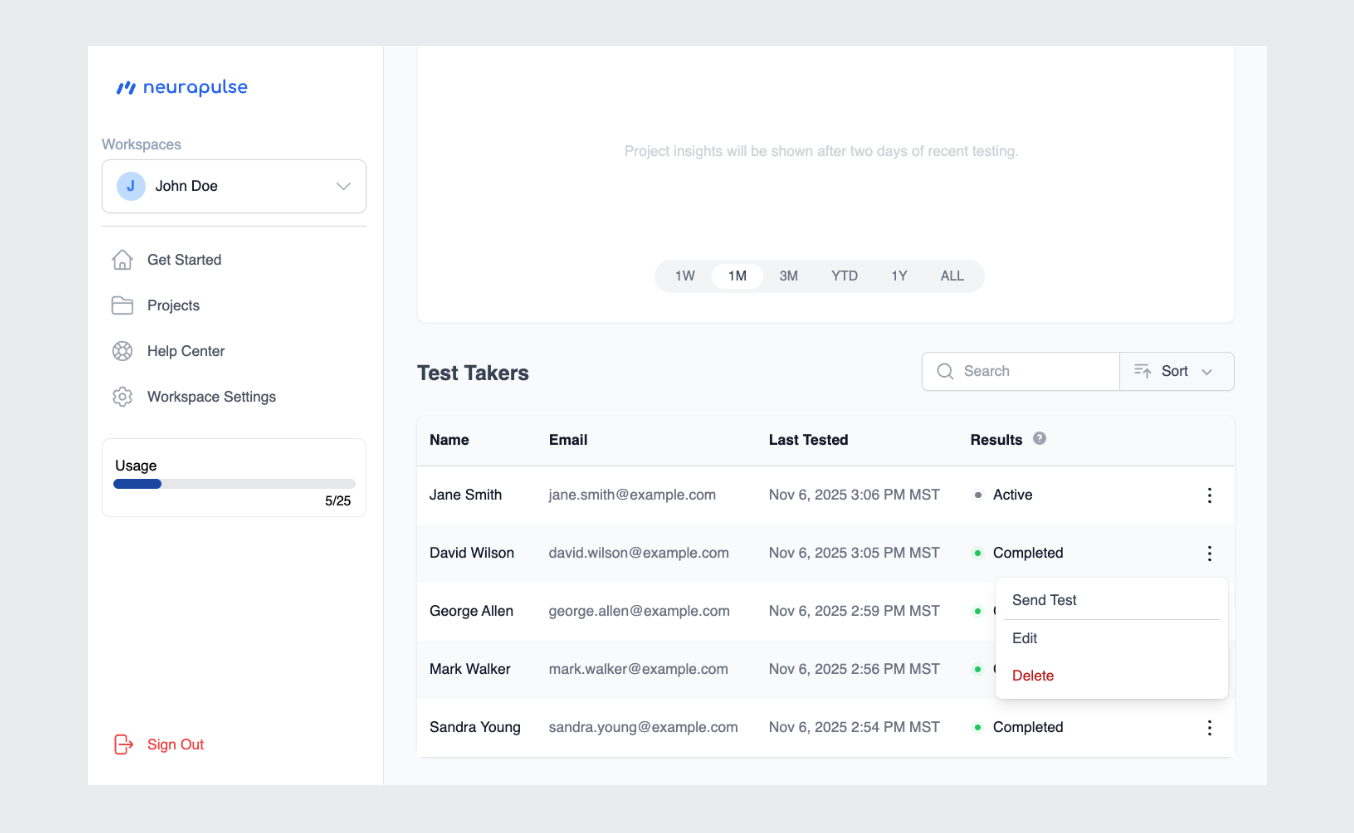Viewport: 1354px width, 833px height.
Task: Click the Nov 6, 2025 2:59 PM MST date
Action: [854, 611]
